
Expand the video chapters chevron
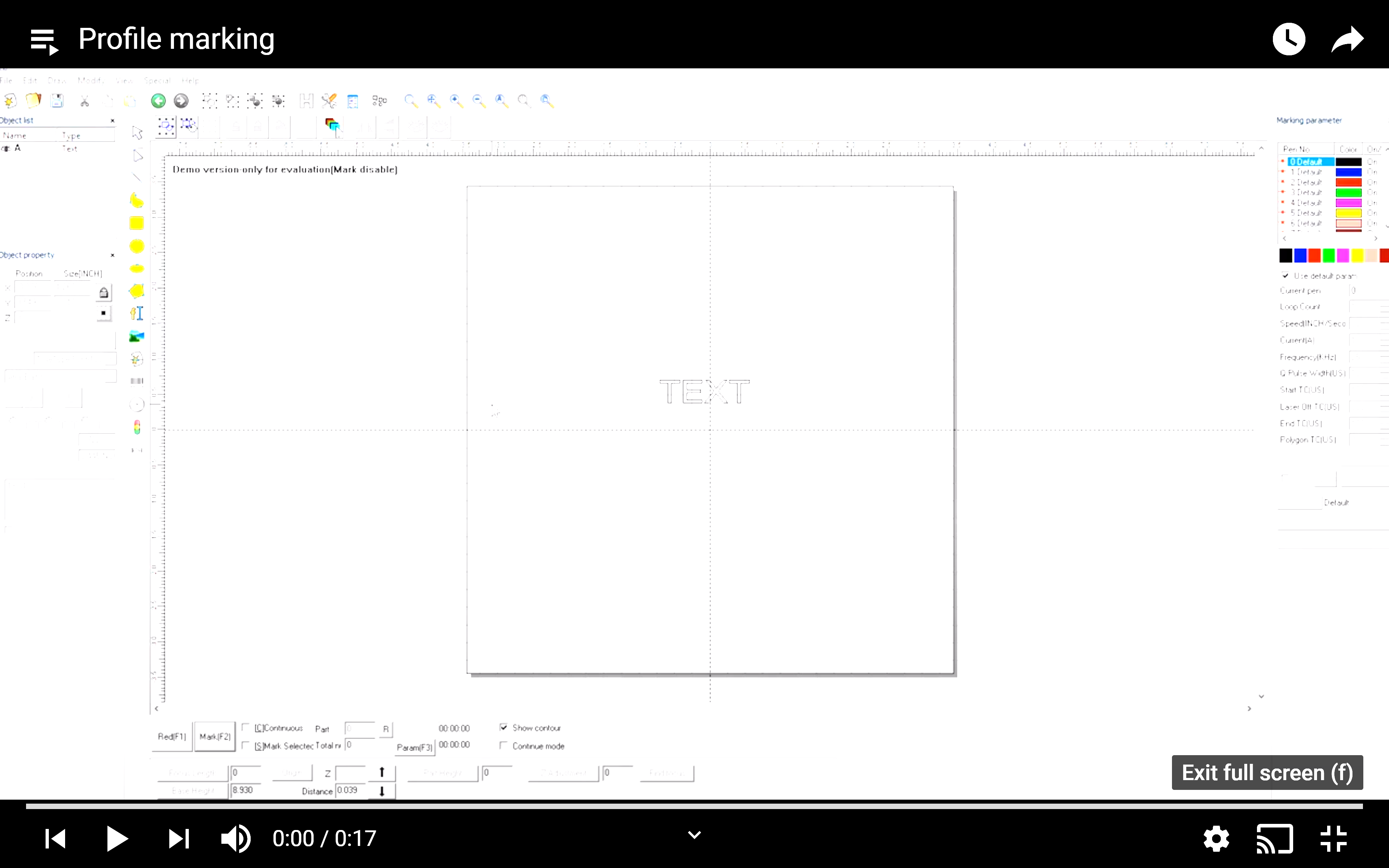point(694,835)
